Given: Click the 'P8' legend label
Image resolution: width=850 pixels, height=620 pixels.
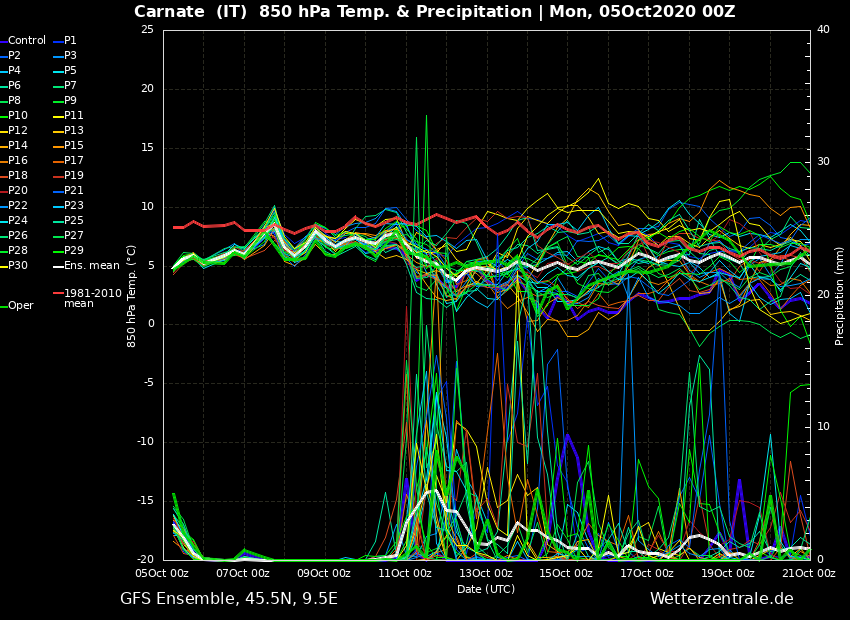Looking at the screenshot, I should 14,100.
